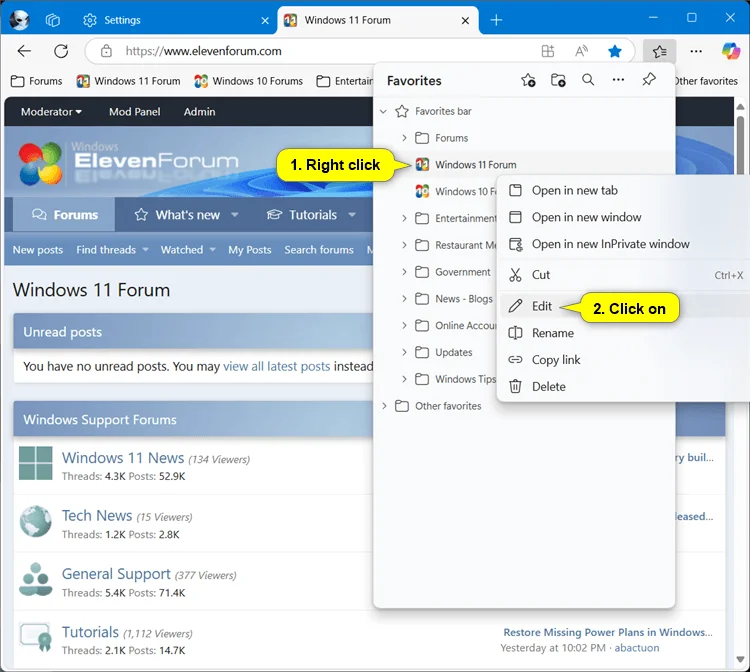Screen dimensions: 750x672
Task: Open New posts link
Action: coord(38,250)
